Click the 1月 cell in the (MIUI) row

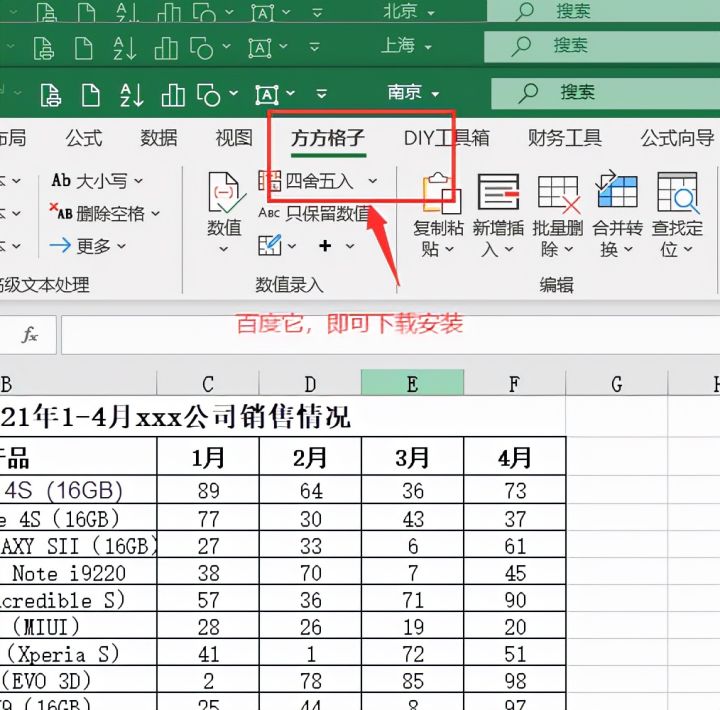[x=208, y=626]
